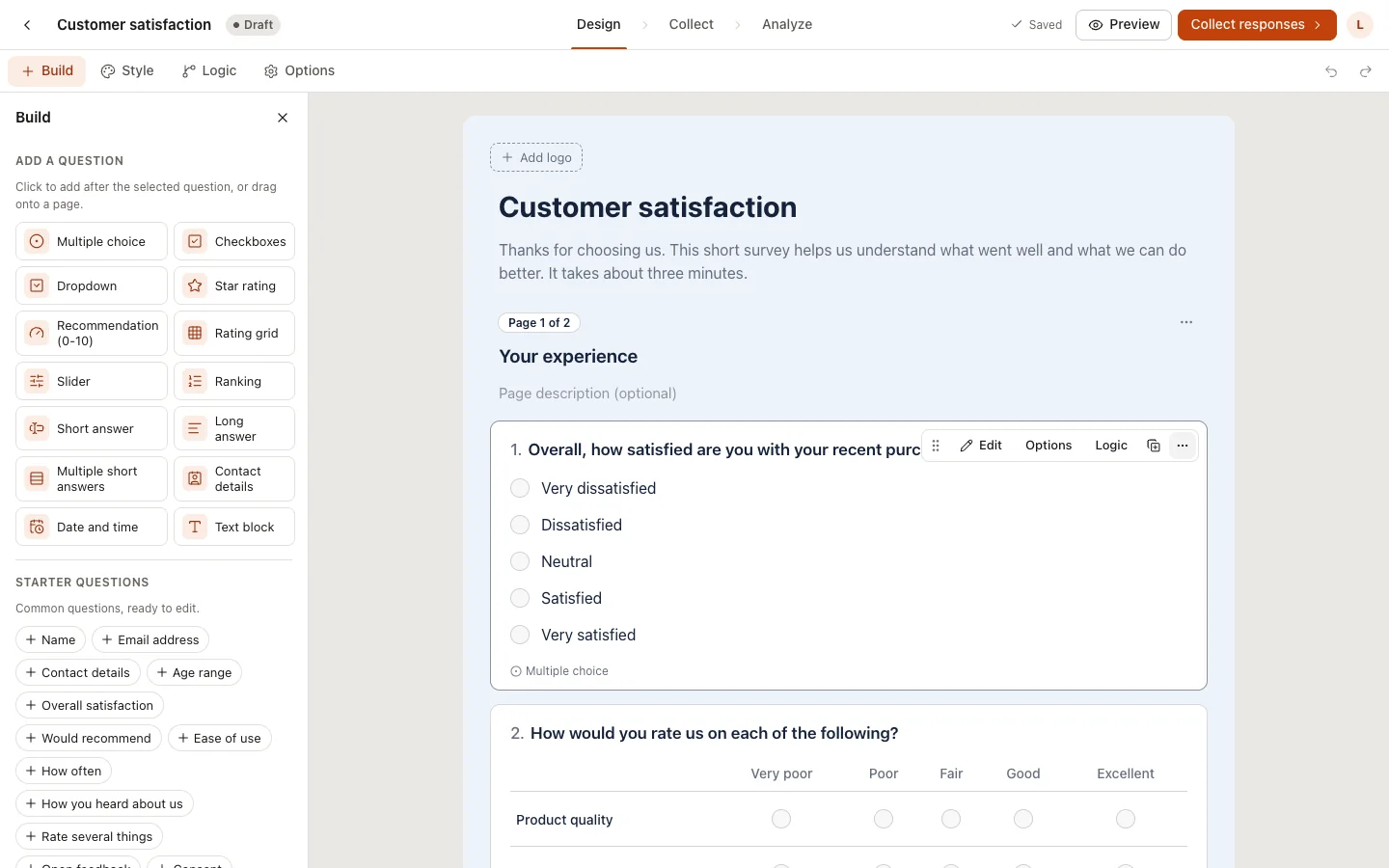Click the Add logo button
The height and width of the screenshot is (868, 1389).
[536, 157]
